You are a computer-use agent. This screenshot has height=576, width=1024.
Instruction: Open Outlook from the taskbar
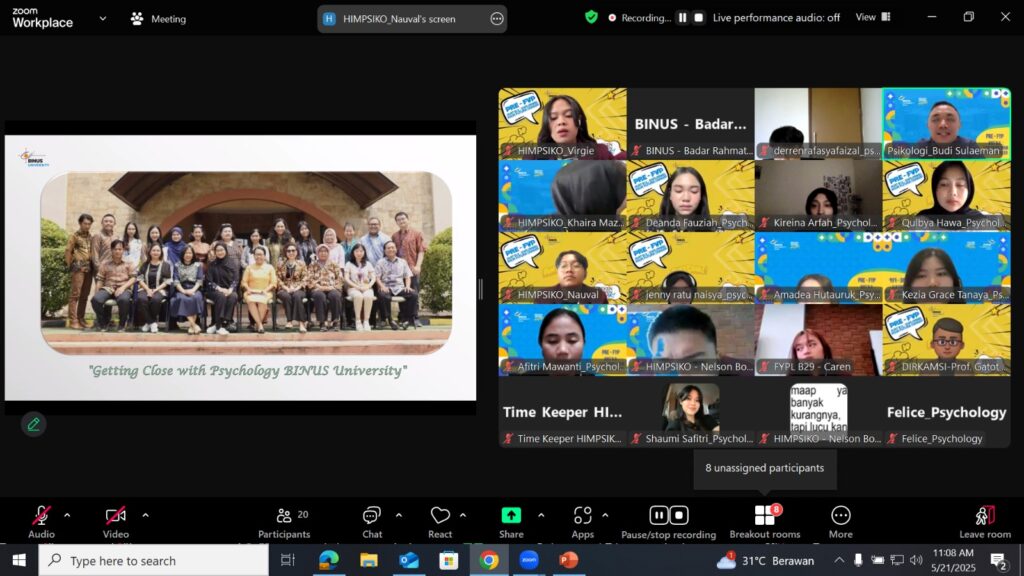point(409,560)
